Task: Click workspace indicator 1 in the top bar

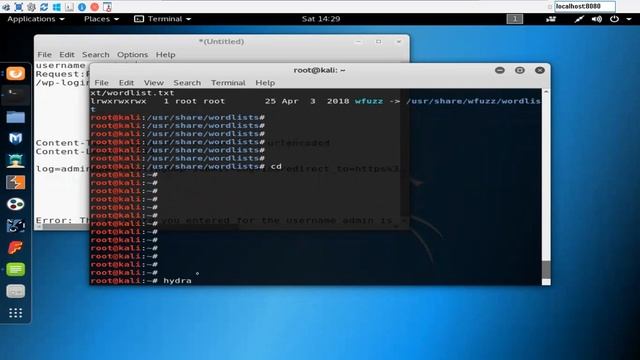Action: coord(515,19)
